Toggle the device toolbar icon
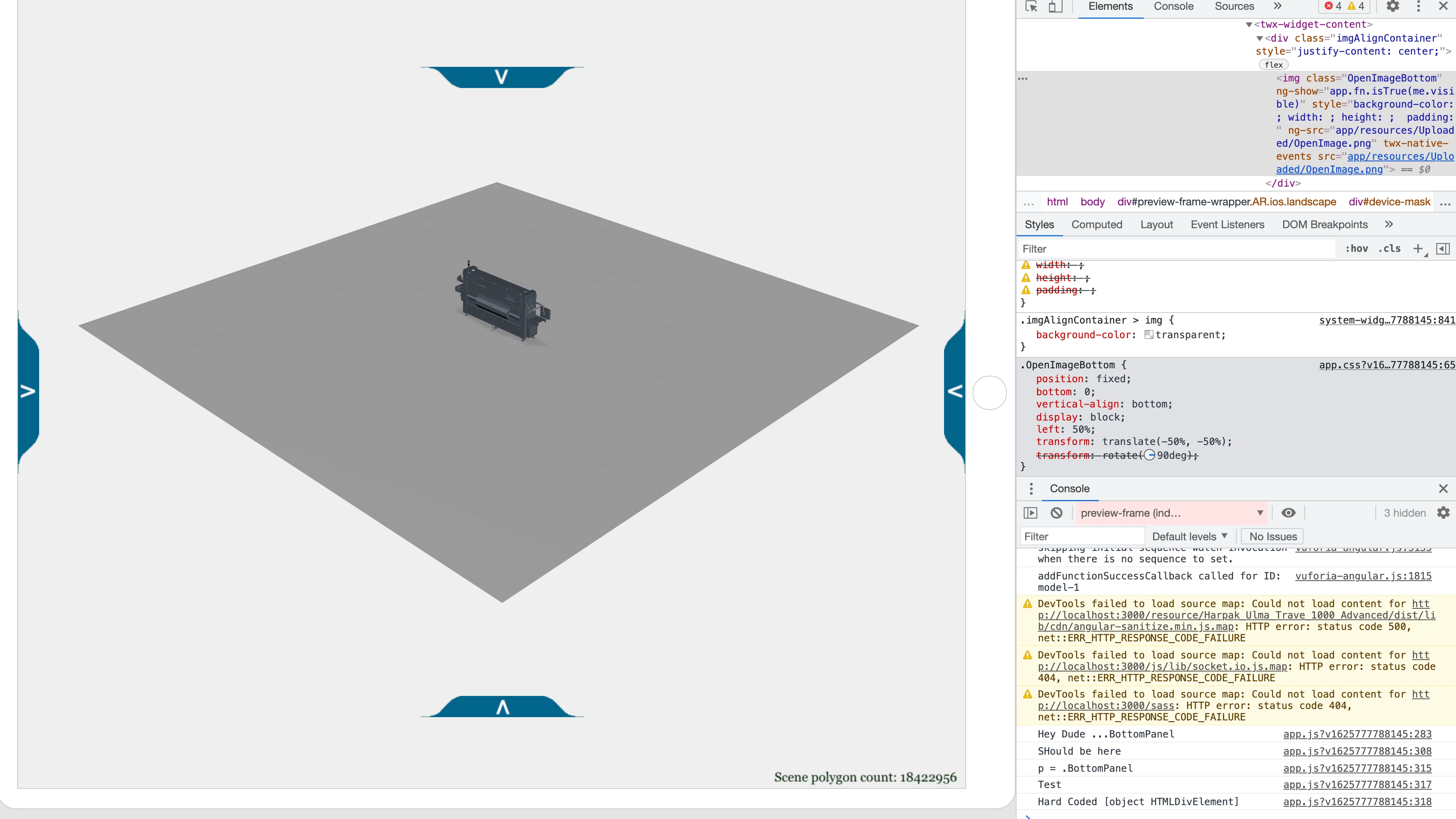The width and height of the screenshot is (1456, 819). (1054, 7)
